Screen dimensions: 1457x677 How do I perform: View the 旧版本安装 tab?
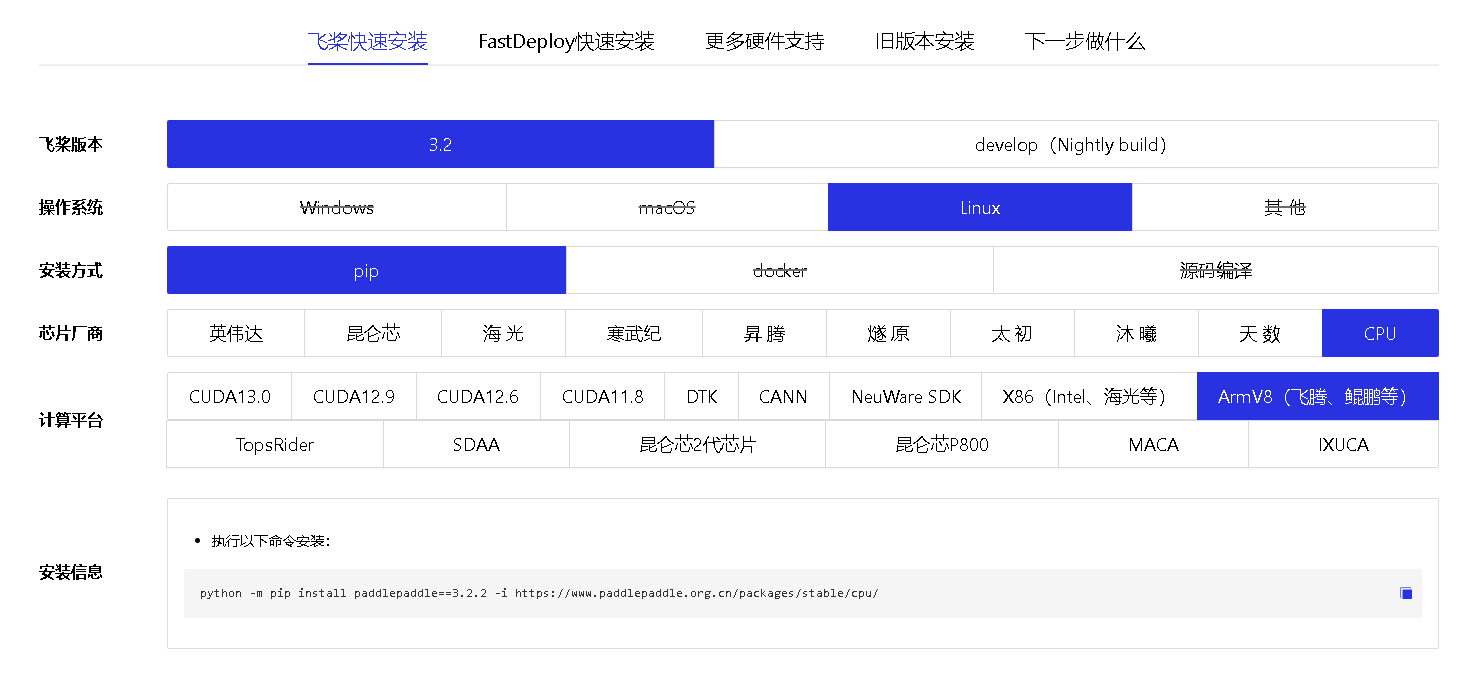pyautogui.click(x=923, y=41)
